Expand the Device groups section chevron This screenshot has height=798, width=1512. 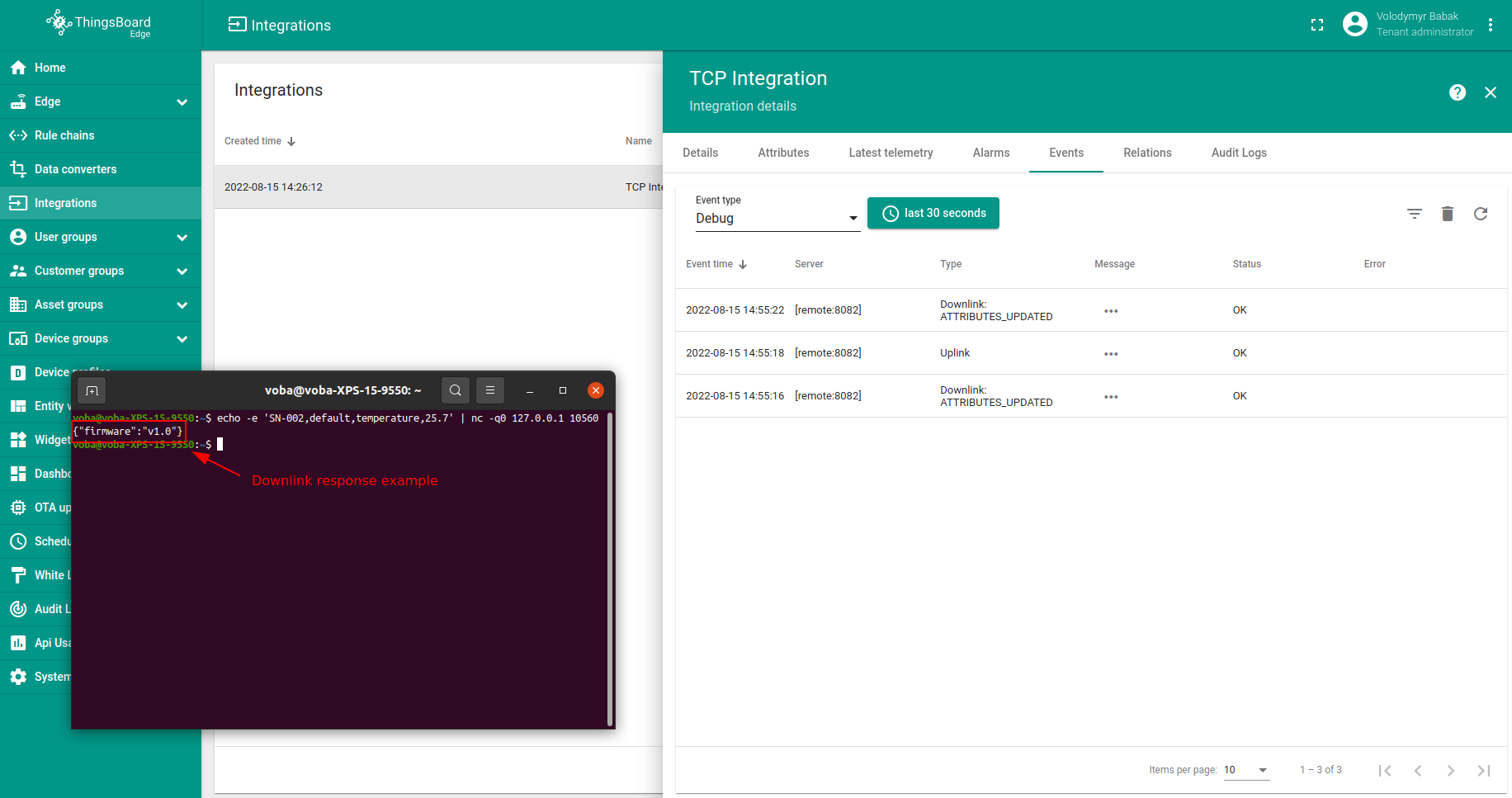182,339
